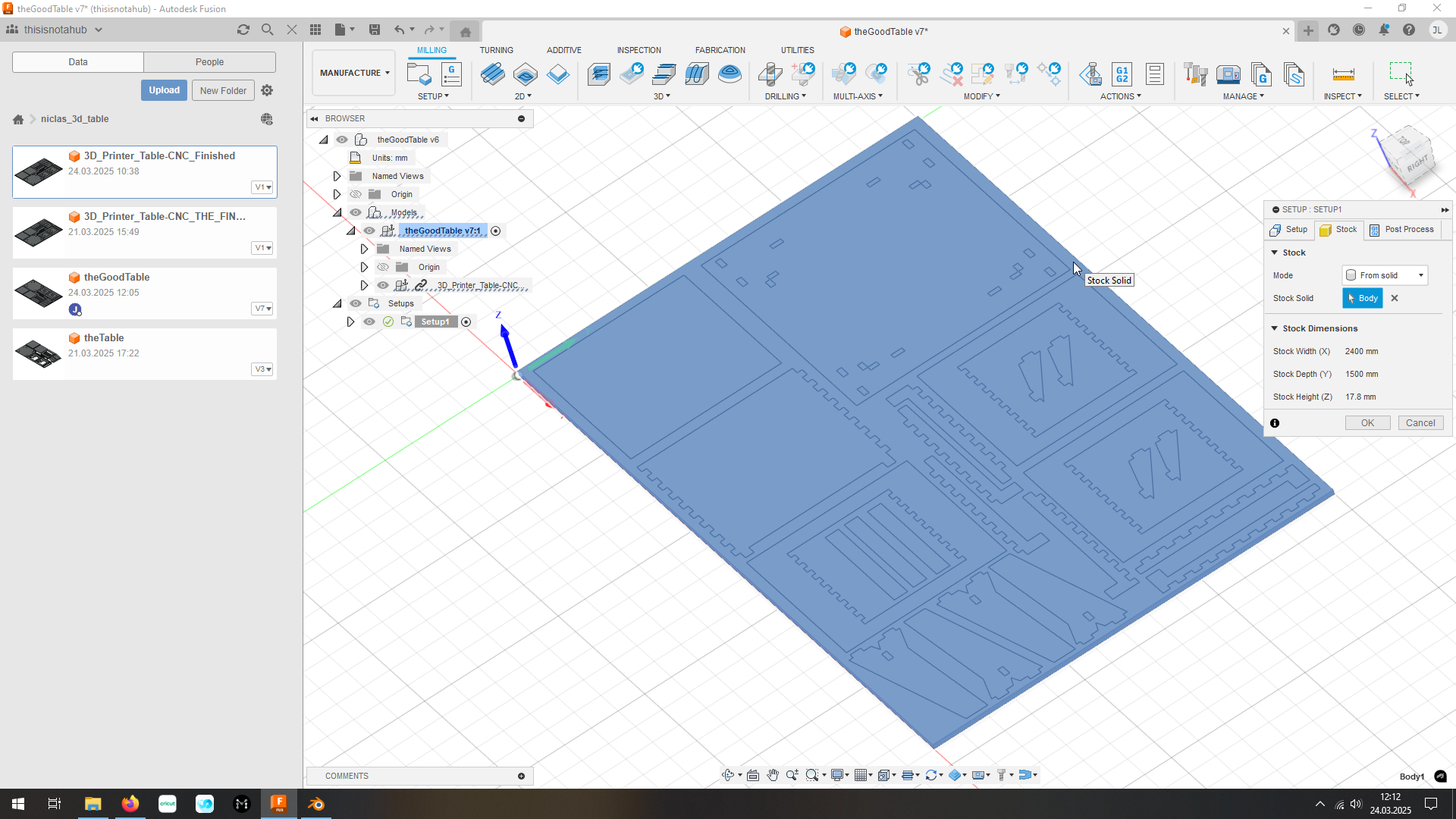The height and width of the screenshot is (819, 1456).
Task: Switch to the TURNING tab
Action: point(496,50)
